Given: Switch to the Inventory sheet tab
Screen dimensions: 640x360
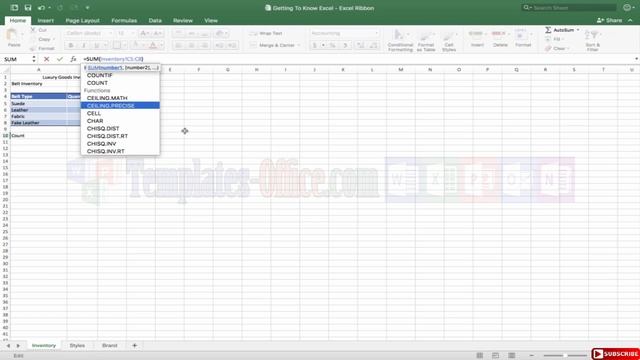Looking at the screenshot, I should coord(44,345).
